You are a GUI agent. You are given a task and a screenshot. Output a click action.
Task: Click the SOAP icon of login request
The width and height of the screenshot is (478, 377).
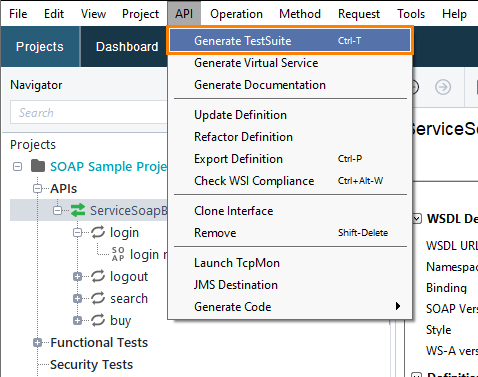[118, 254]
